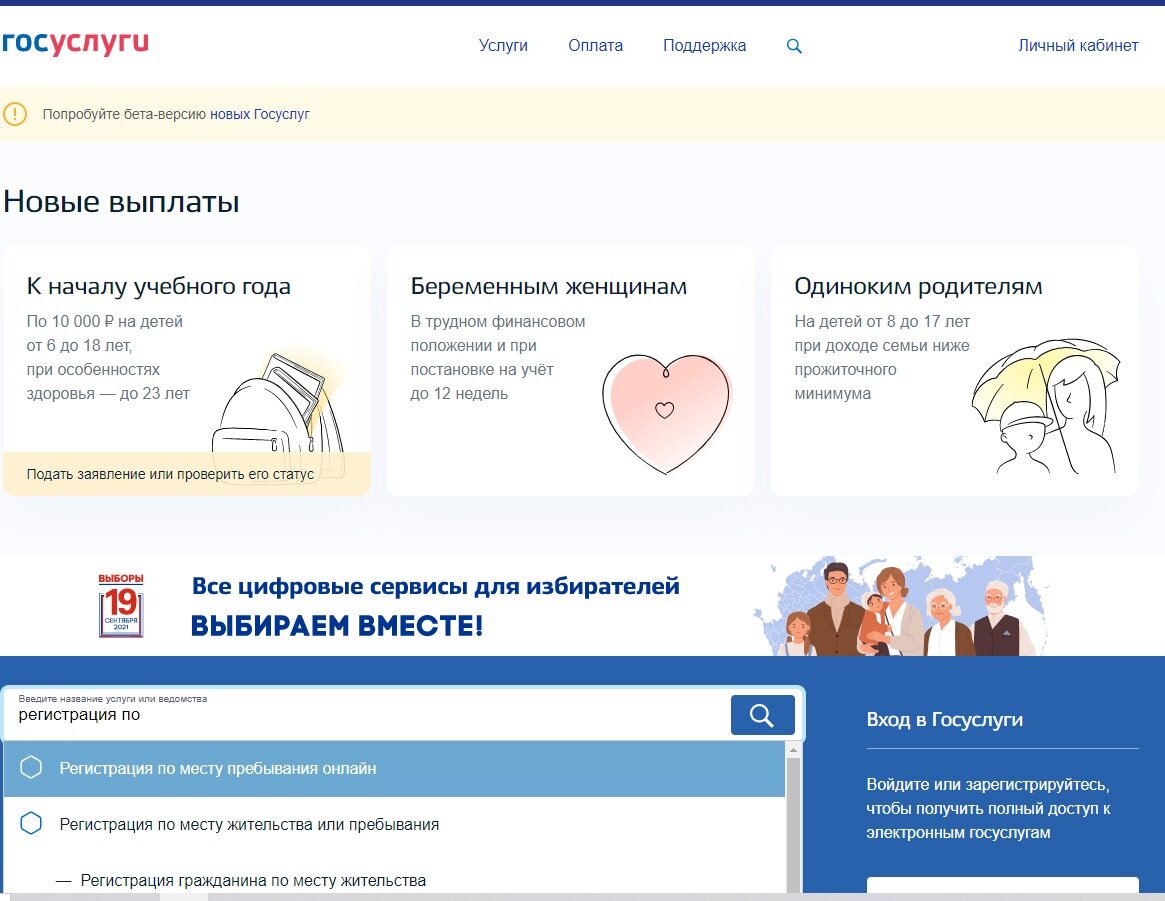Open the Госуслуги logo home link

coord(75,44)
